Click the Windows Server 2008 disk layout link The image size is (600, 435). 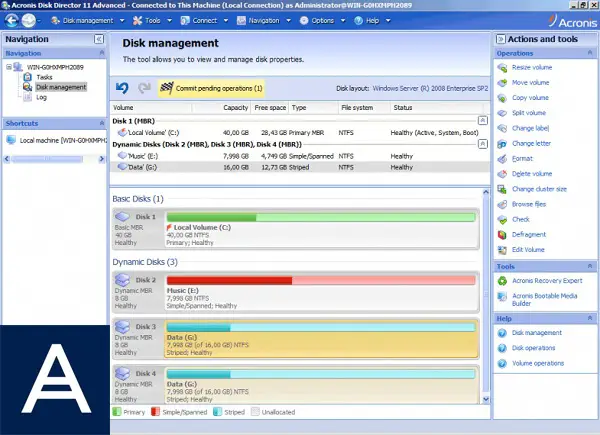(x=430, y=88)
